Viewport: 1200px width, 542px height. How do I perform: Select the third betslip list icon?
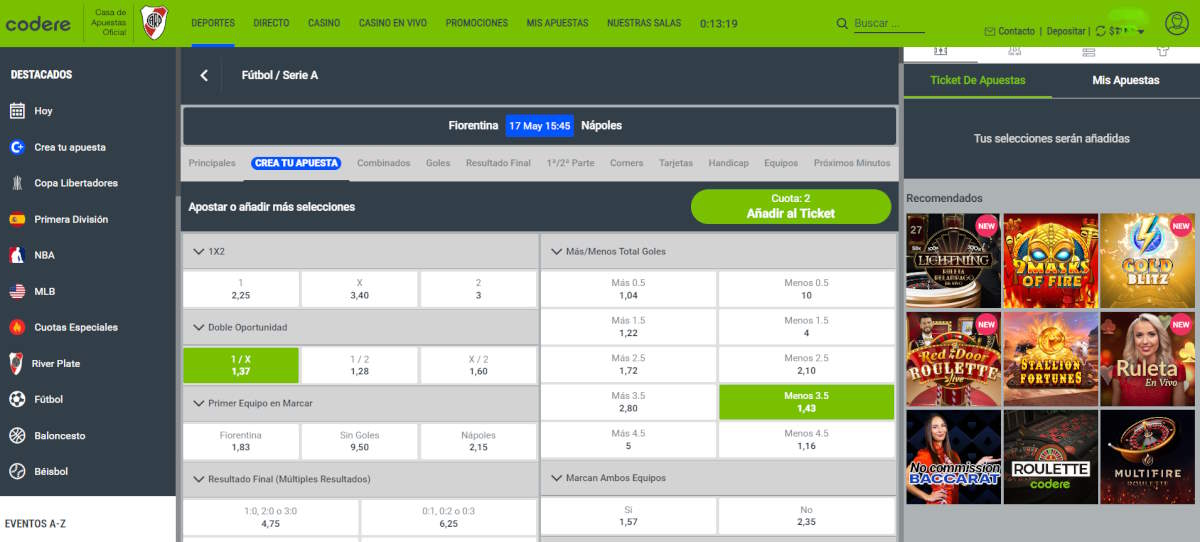click(x=1089, y=50)
